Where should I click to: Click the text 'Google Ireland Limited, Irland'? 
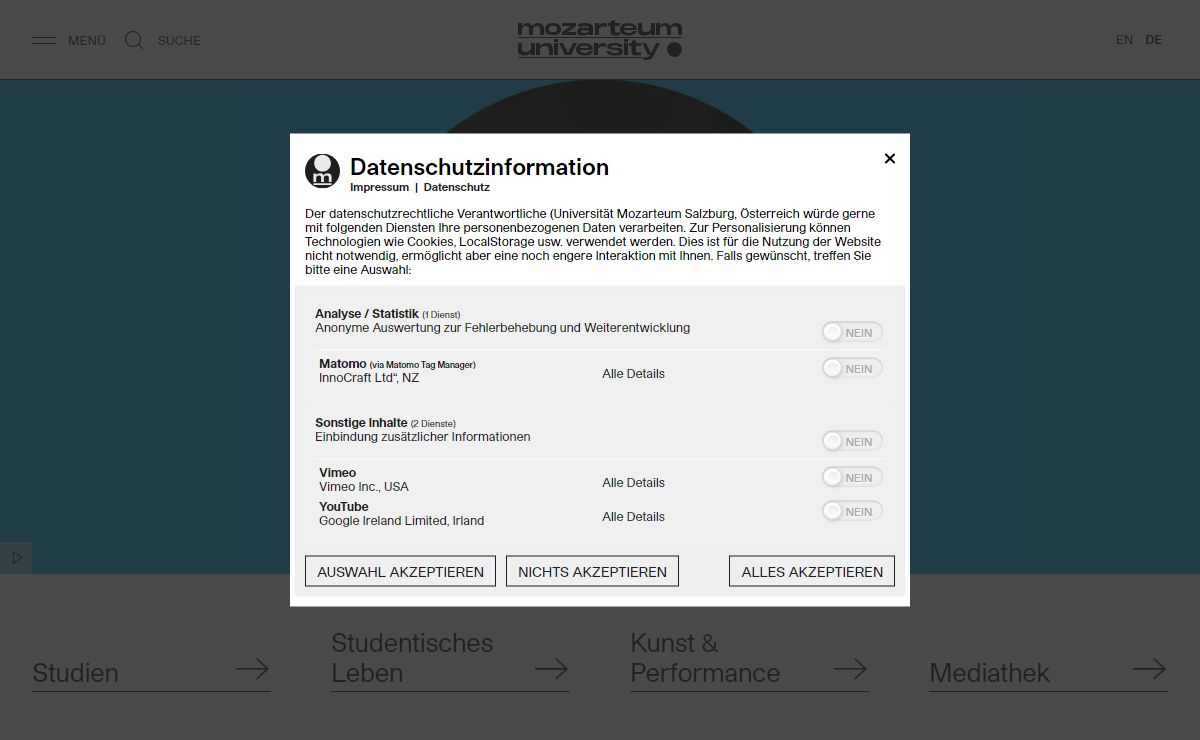[401, 521]
